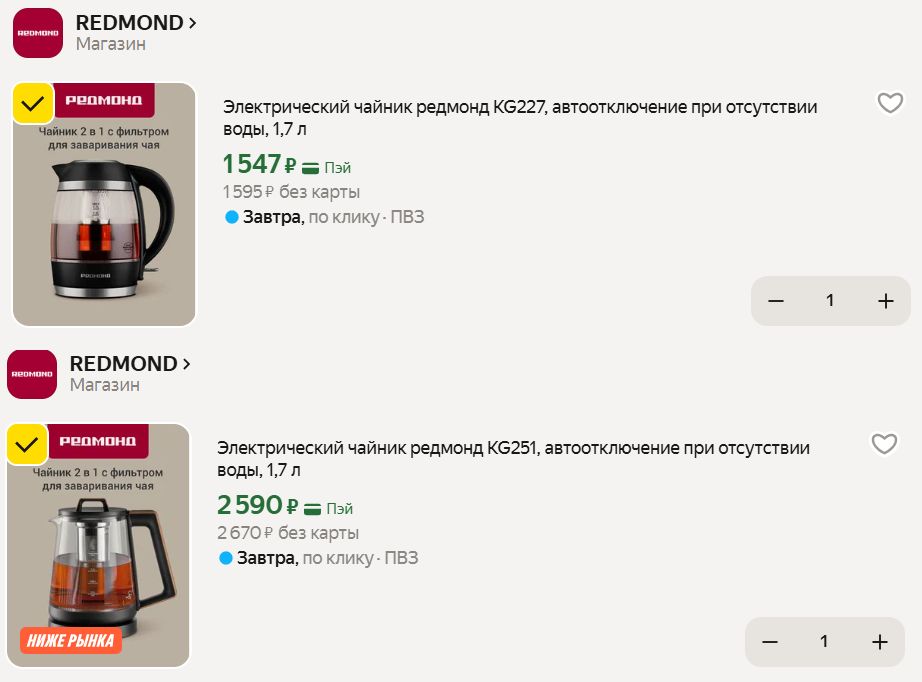Open the KG251 electric kettle product title
This screenshot has width=922, height=682.
[513, 459]
